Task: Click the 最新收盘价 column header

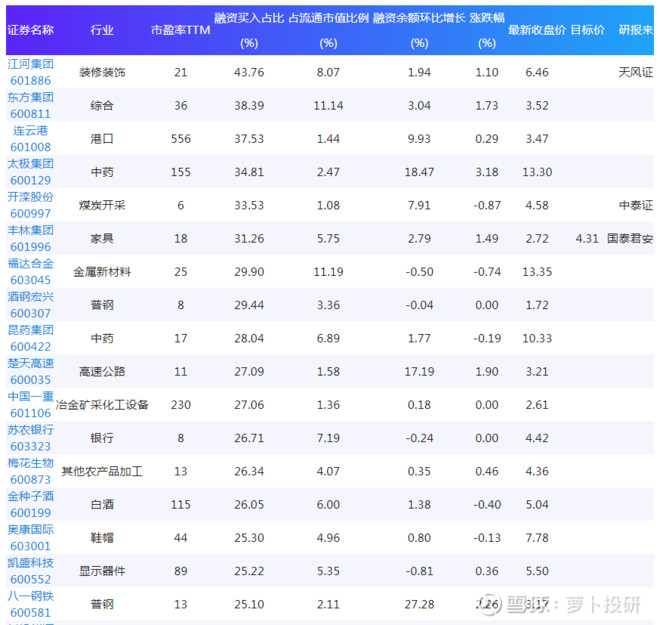Action: tap(537, 30)
